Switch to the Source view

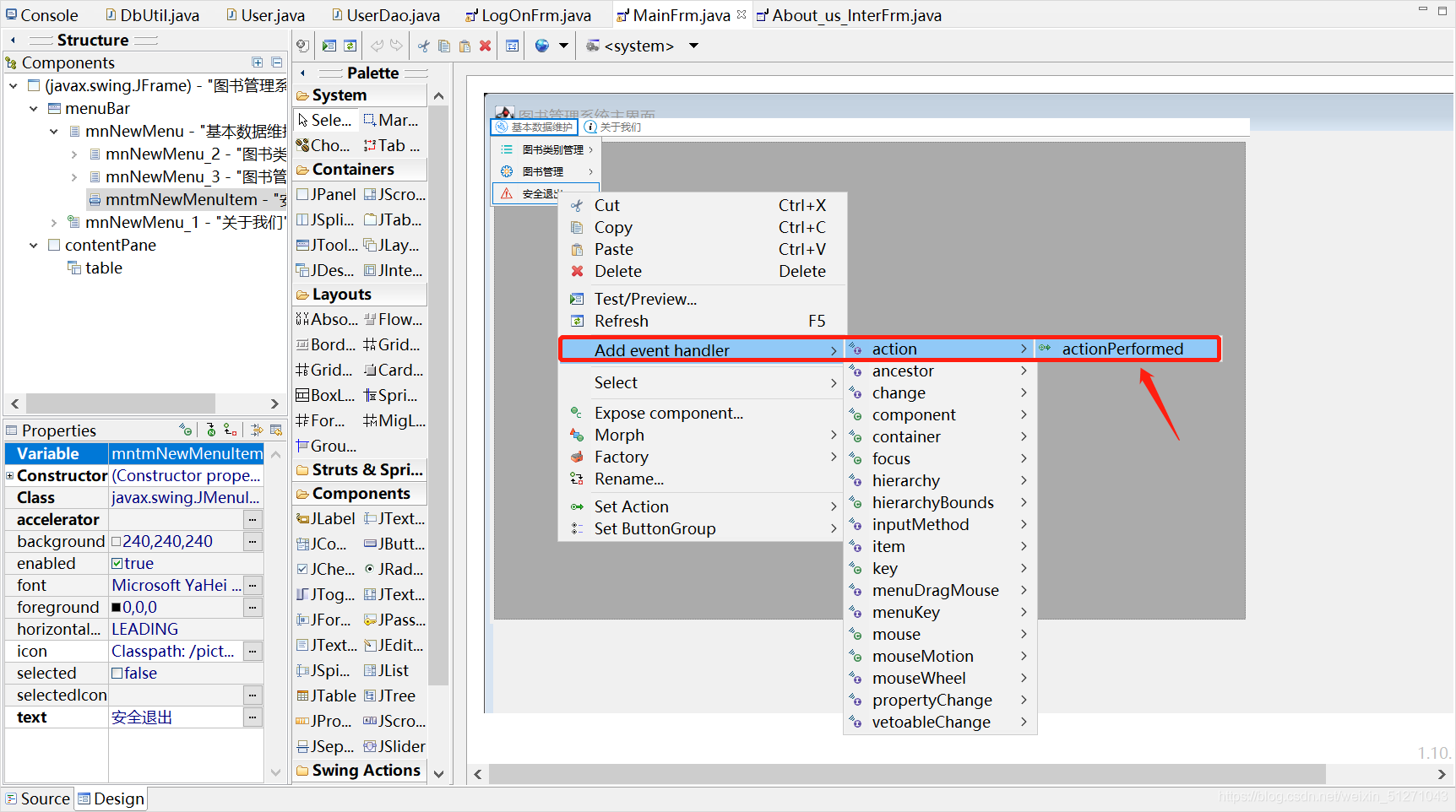(37, 798)
